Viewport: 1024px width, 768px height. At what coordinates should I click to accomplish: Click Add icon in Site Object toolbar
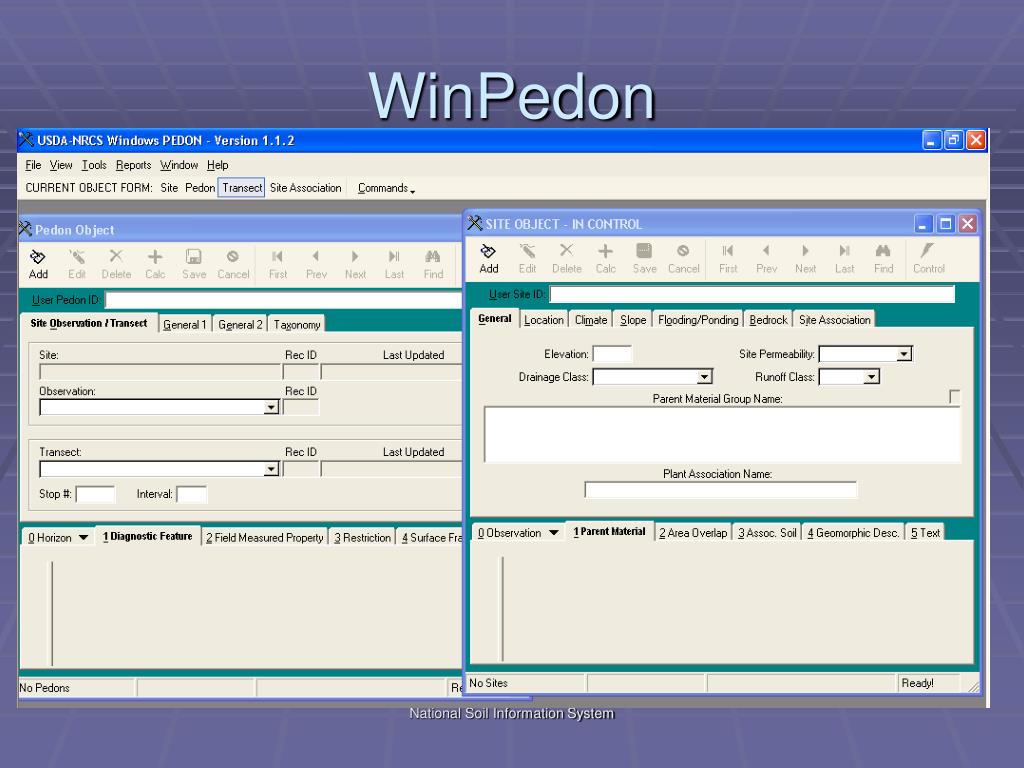488,251
